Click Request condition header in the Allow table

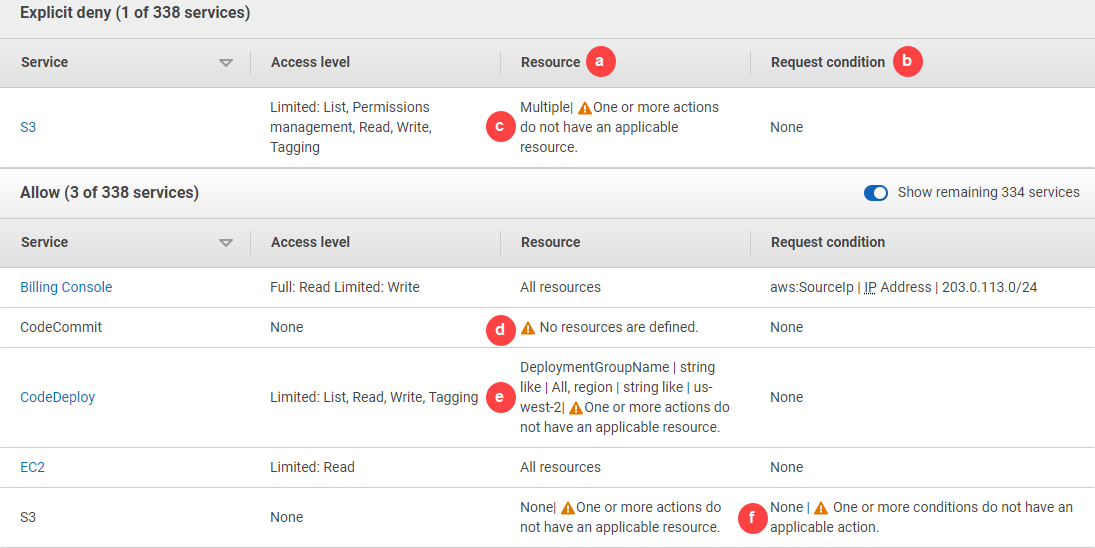point(827,242)
